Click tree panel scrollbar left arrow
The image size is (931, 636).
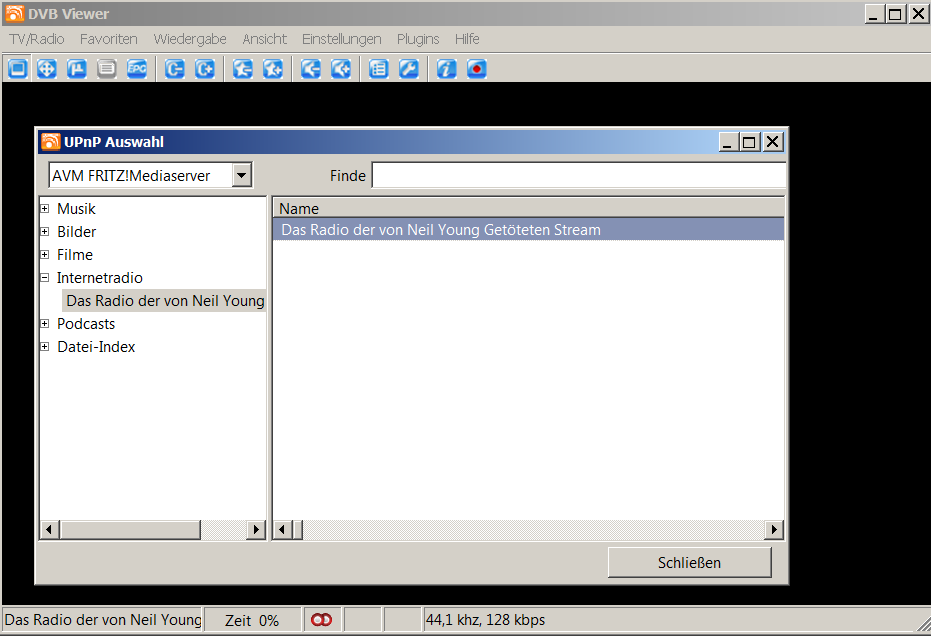point(49,529)
